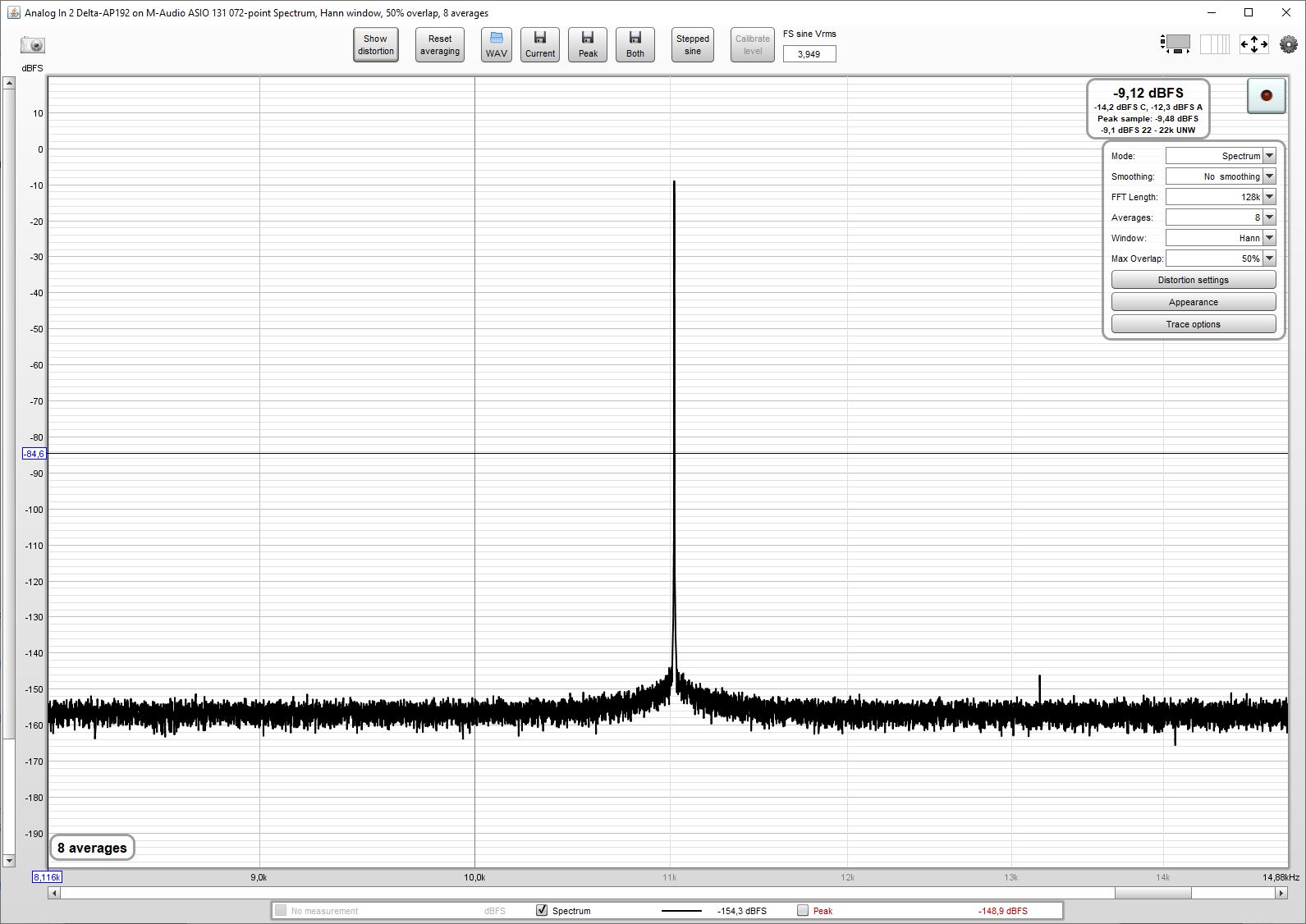The height and width of the screenshot is (924, 1306).
Task: Click the -9,12 dBFS level readout
Action: pyautogui.click(x=1148, y=93)
